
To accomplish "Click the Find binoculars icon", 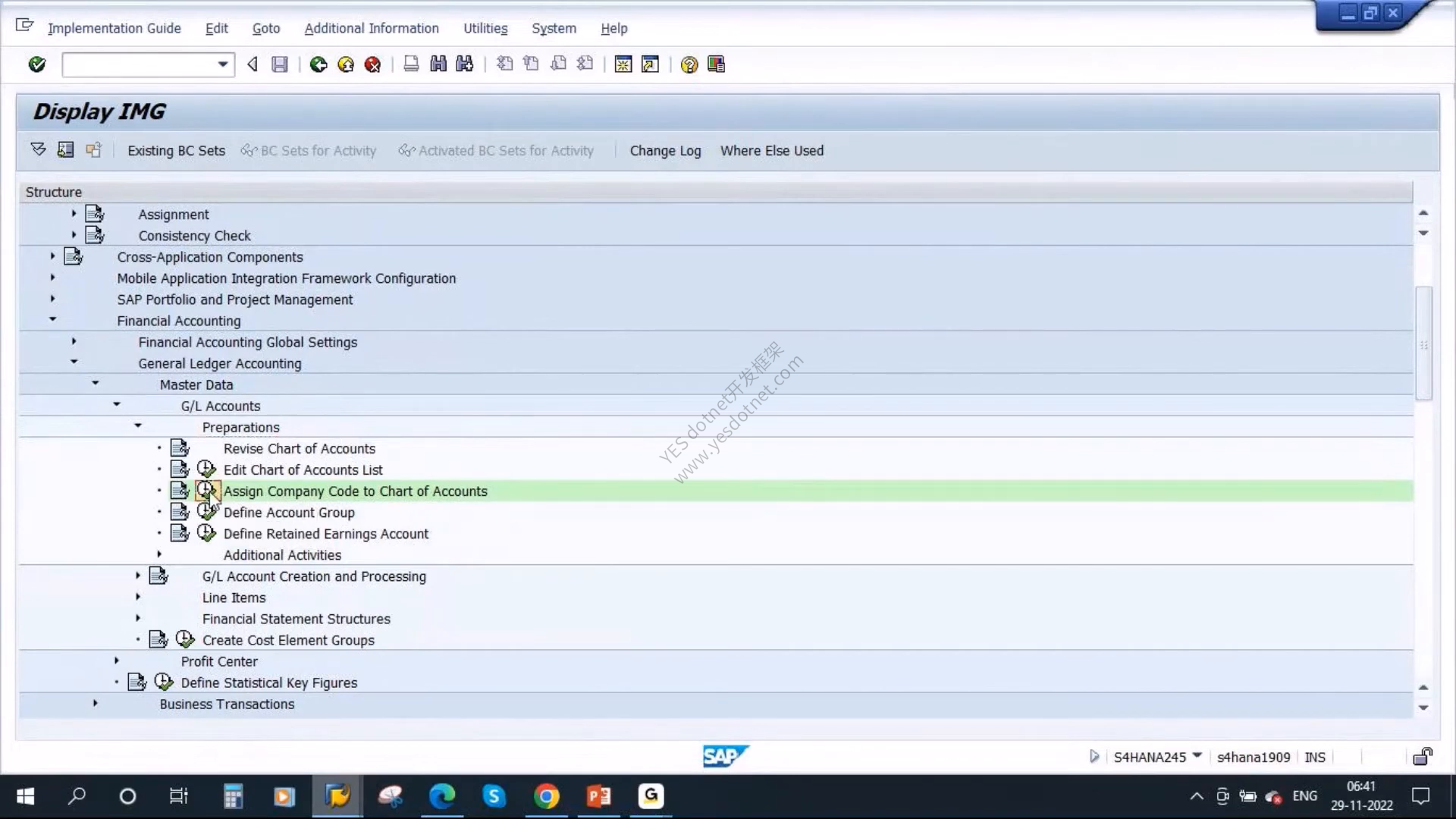I will (x=438, y=64).
